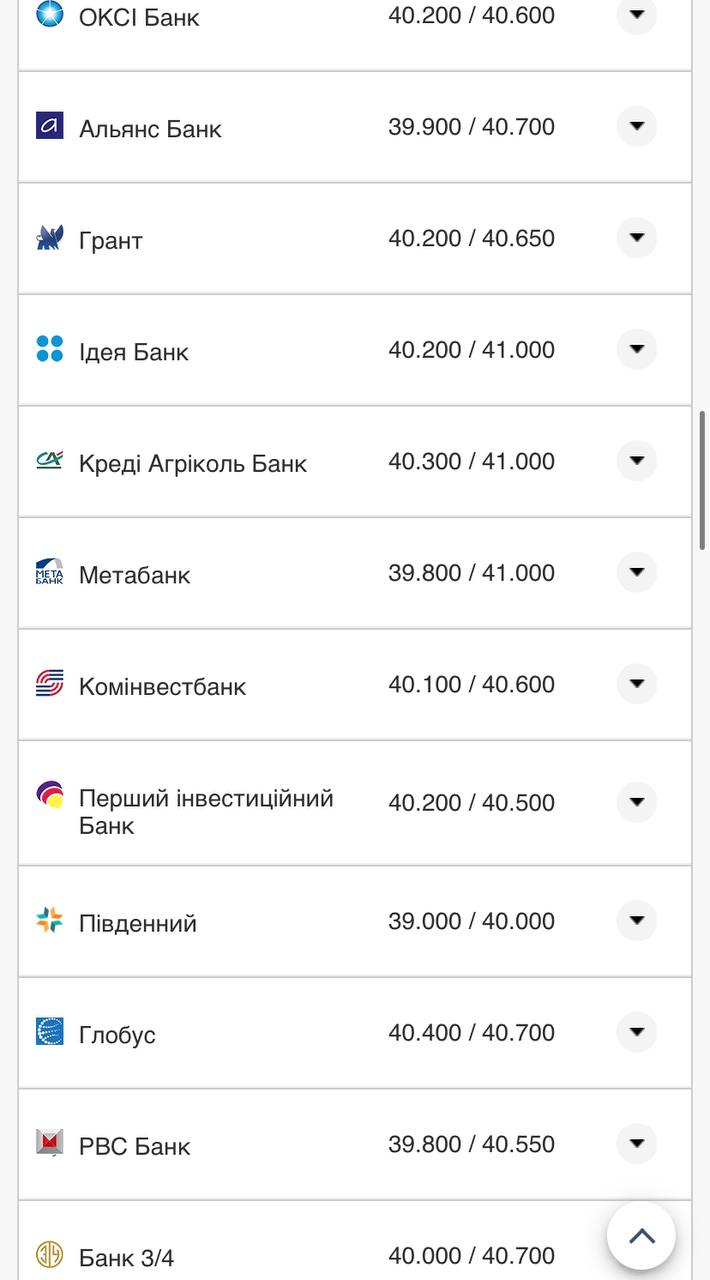Expand the Грант row dropdown arrow
The height and width of the screenshot is (1280, 710).
(637, 238)
